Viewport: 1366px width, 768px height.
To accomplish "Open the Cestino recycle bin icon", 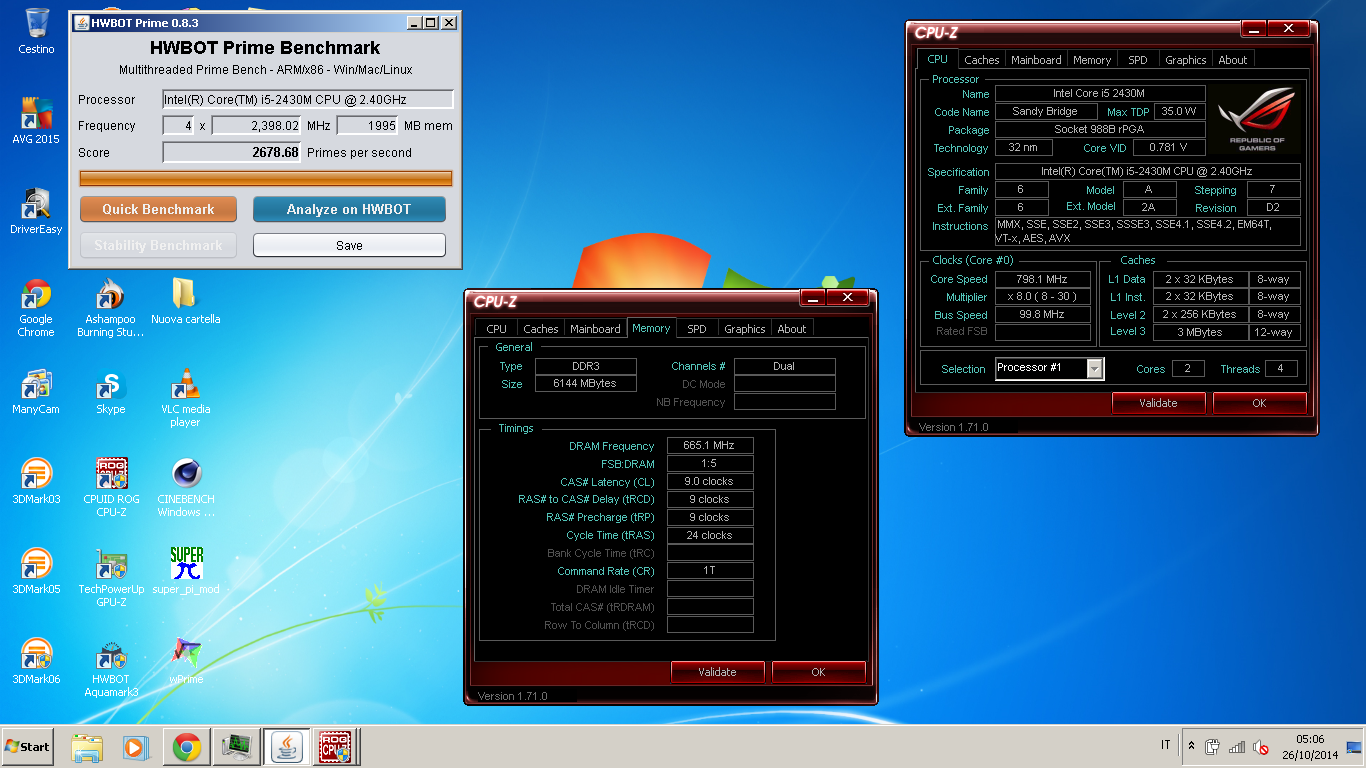I will (37, 31).
